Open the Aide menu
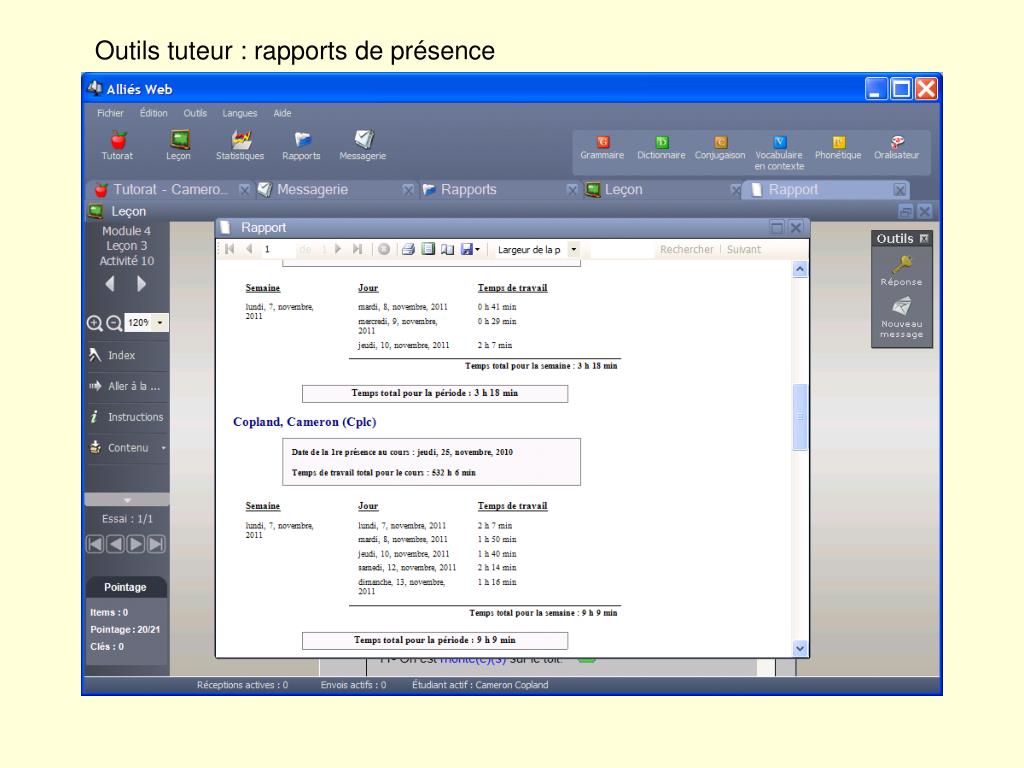1024x768 pixels. point(282,113)
